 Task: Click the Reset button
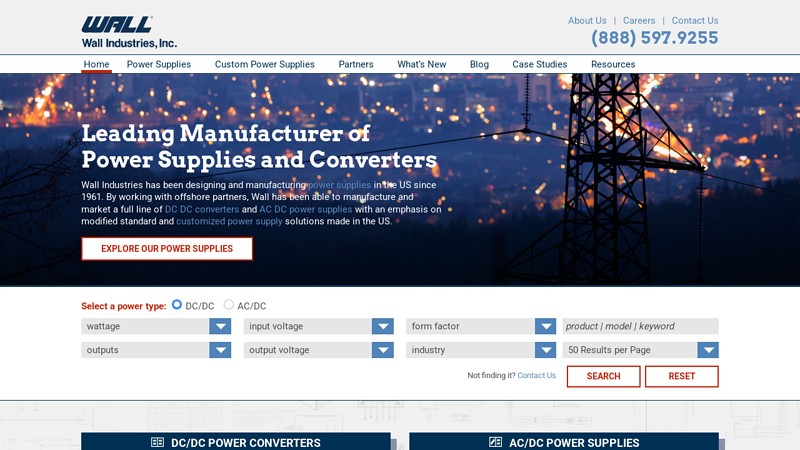(682, 377)
